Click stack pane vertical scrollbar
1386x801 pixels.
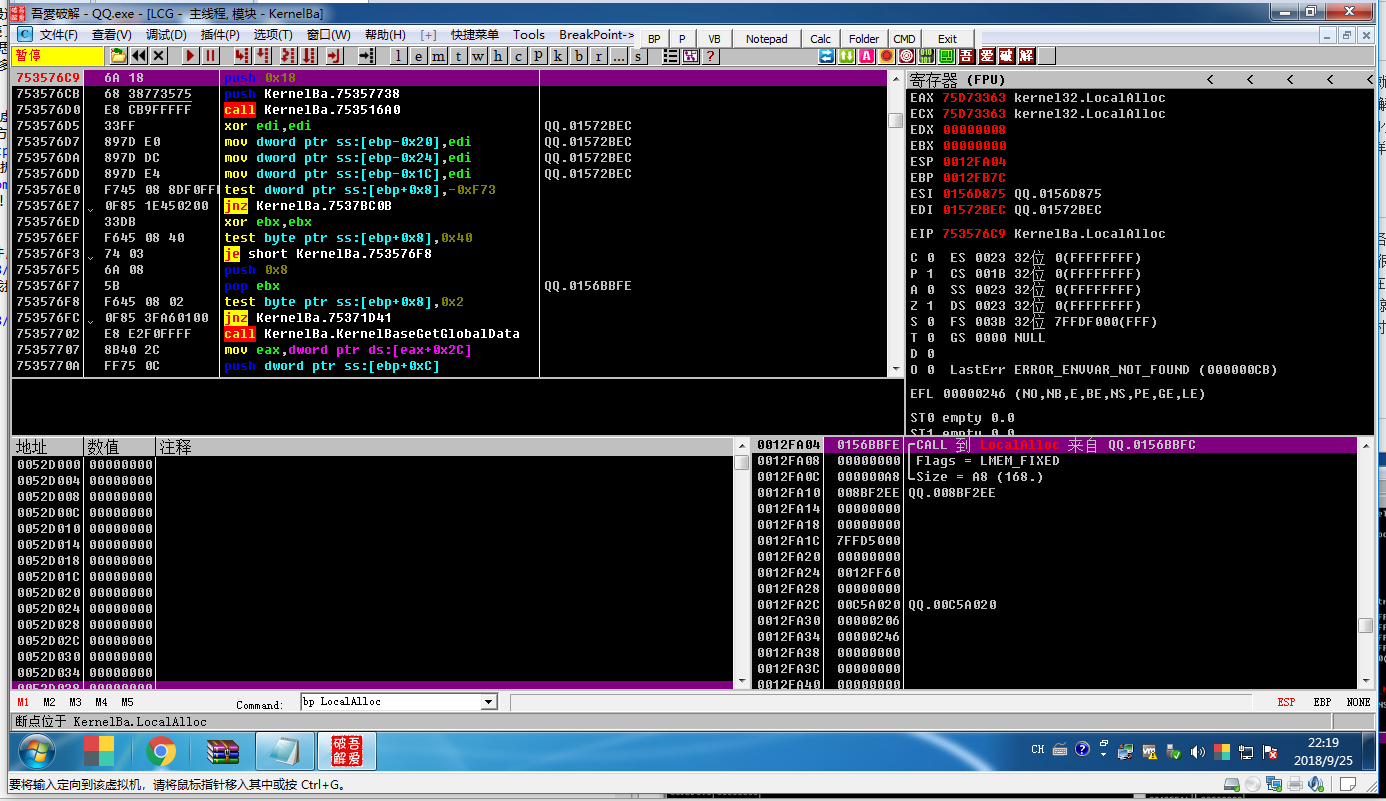point(1365,563)
